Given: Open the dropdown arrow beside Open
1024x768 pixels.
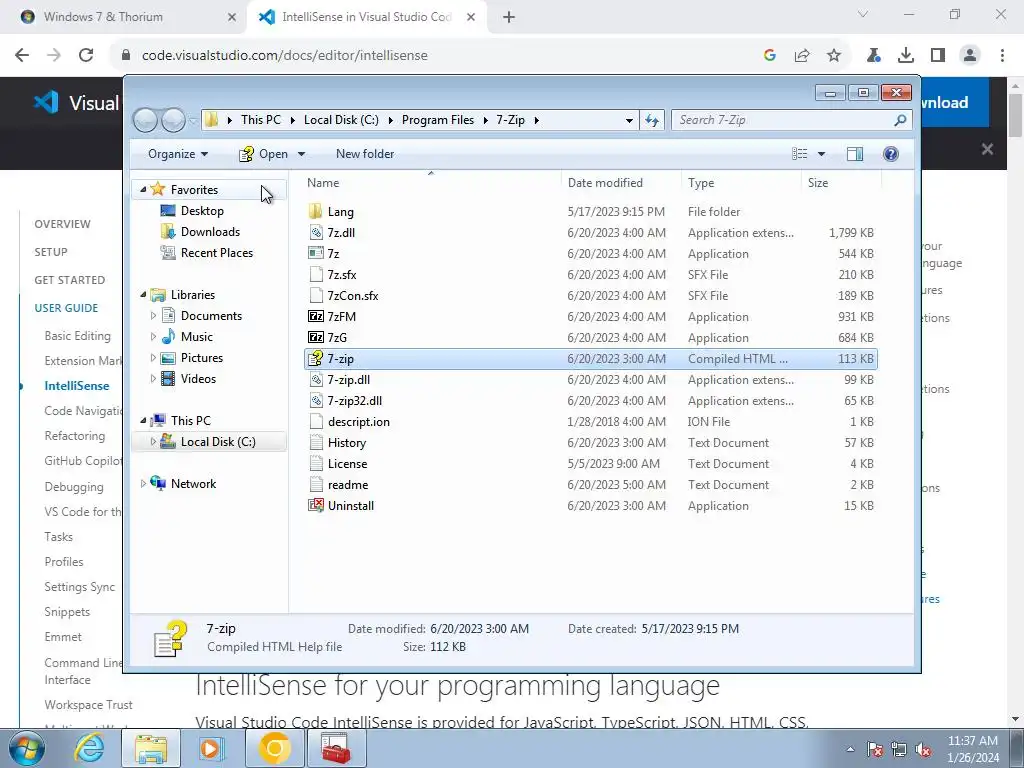Looking at the screenshot, I should point(302,154).
